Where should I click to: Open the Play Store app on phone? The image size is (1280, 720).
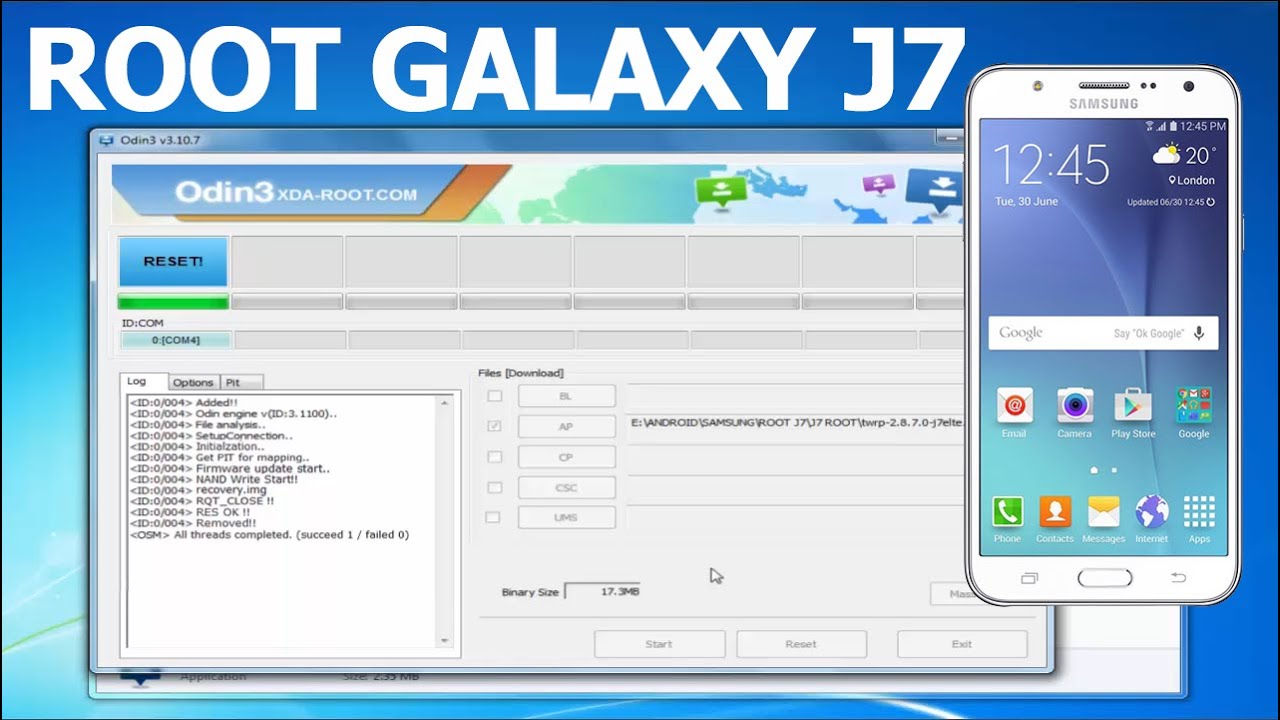pos(1133,412)
